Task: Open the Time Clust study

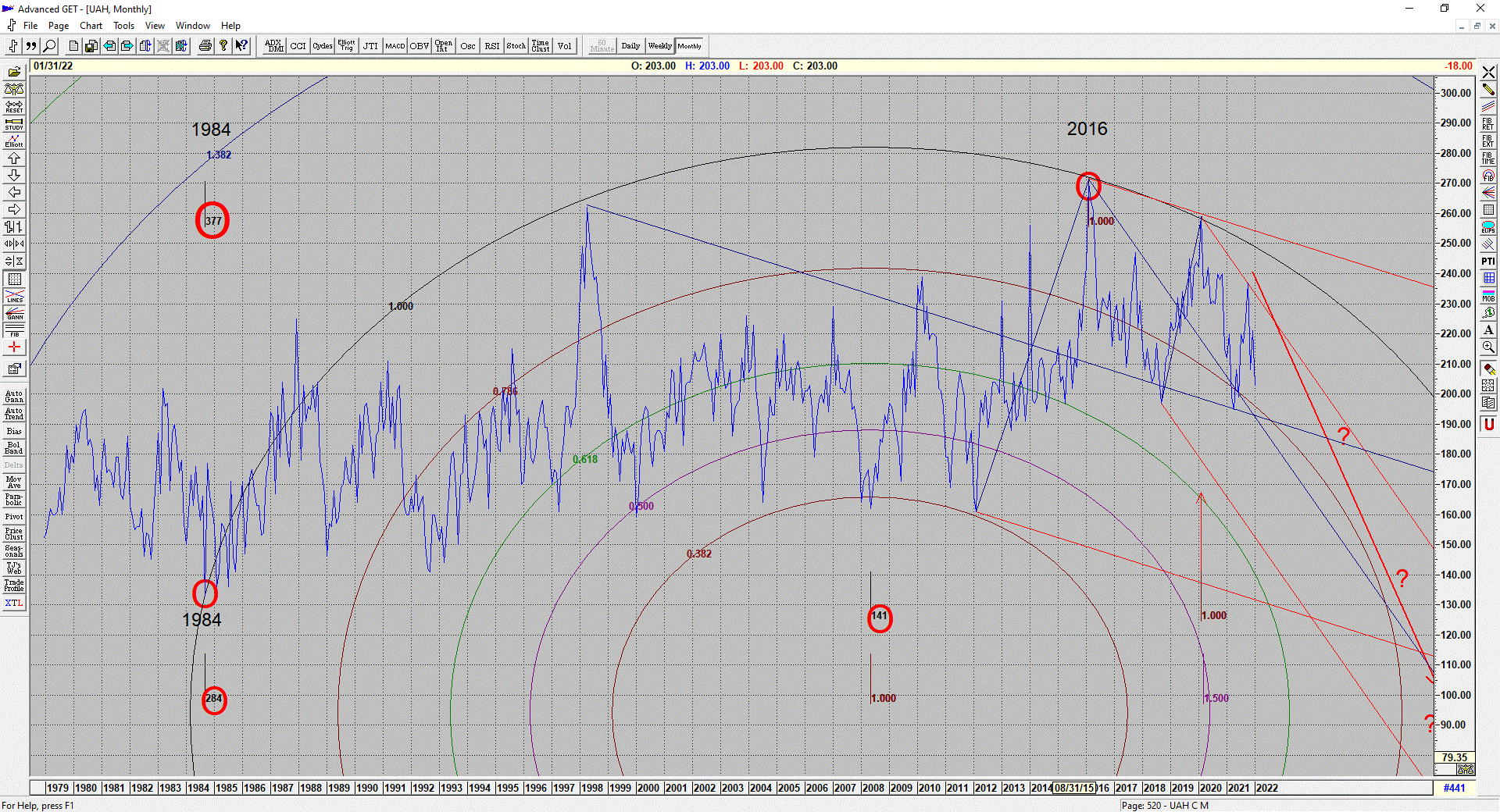Action: coord(540,46)
